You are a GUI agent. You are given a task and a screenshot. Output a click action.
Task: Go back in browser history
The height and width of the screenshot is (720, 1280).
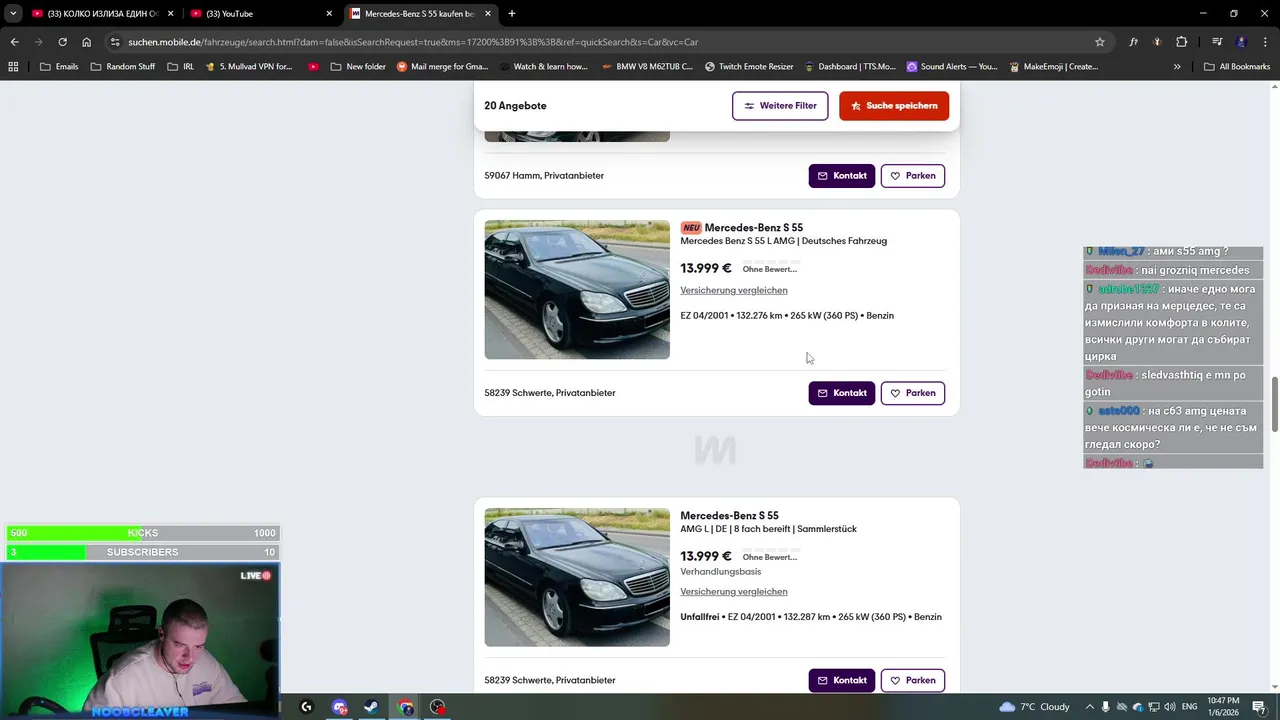coord(14,42)
